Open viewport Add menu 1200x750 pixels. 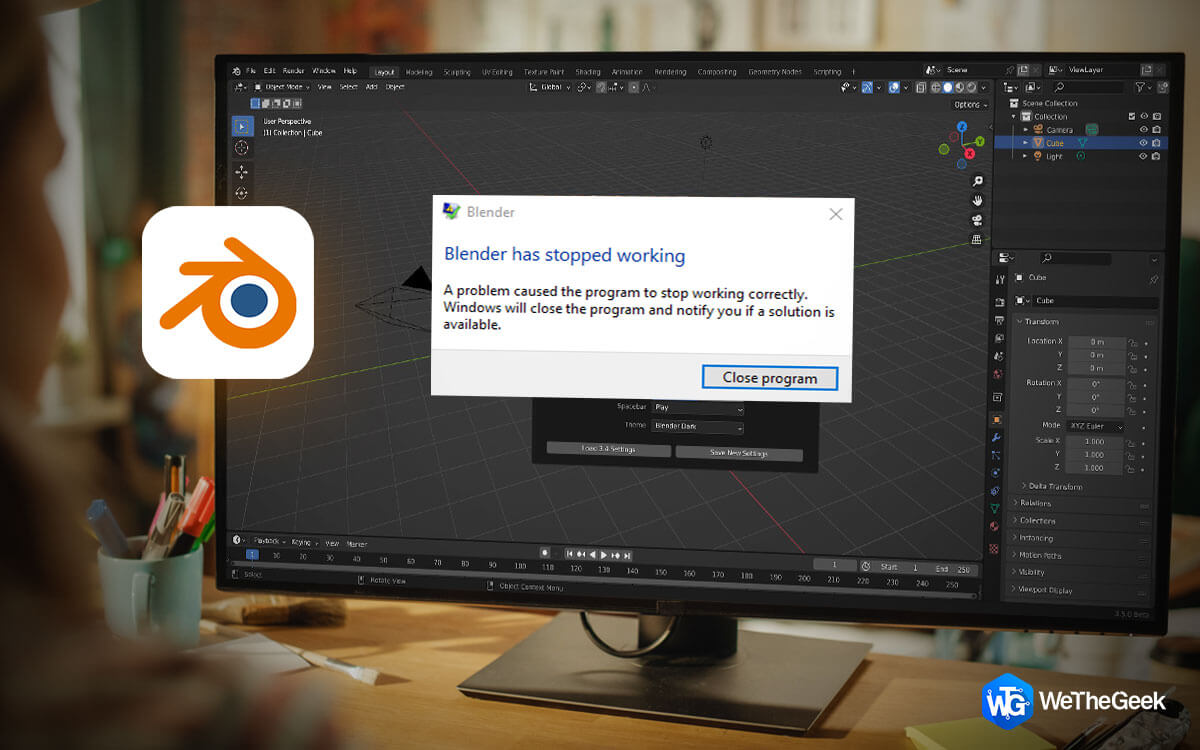pos(372,87)
